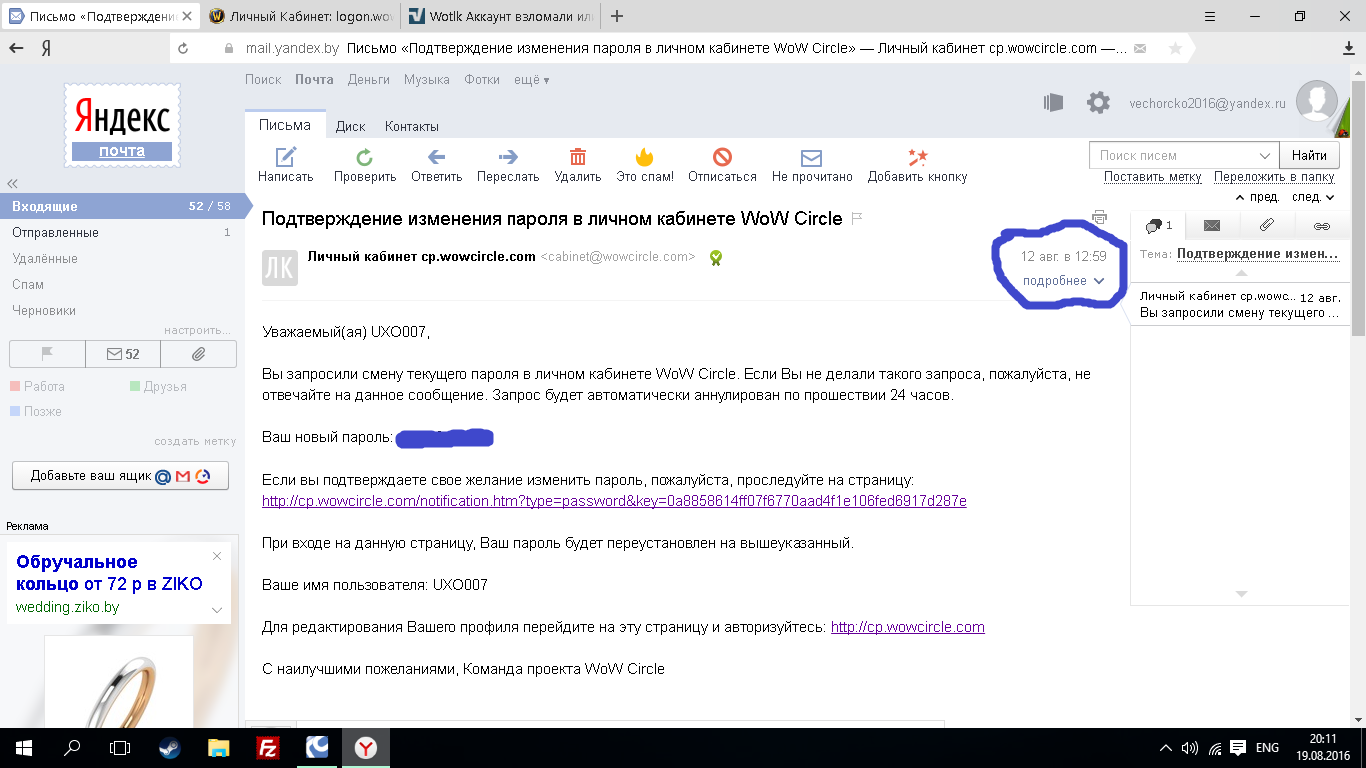
Task: Switch to the Диск tab
Action: coord(350,126)
